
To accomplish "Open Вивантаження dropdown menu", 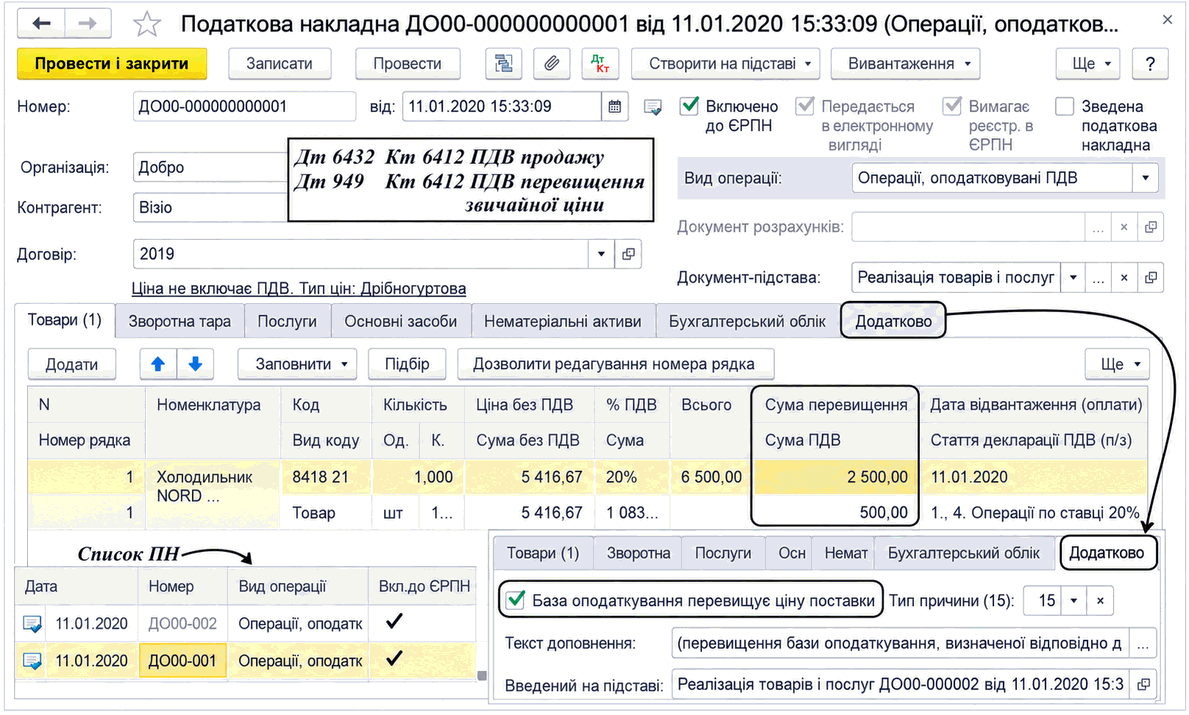I will pyautogui.click(x=905, y=64).
